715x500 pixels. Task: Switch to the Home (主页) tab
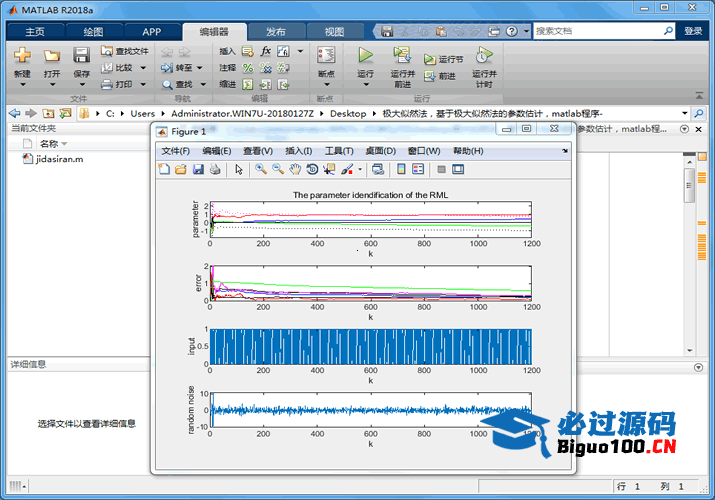pos(35,31)
